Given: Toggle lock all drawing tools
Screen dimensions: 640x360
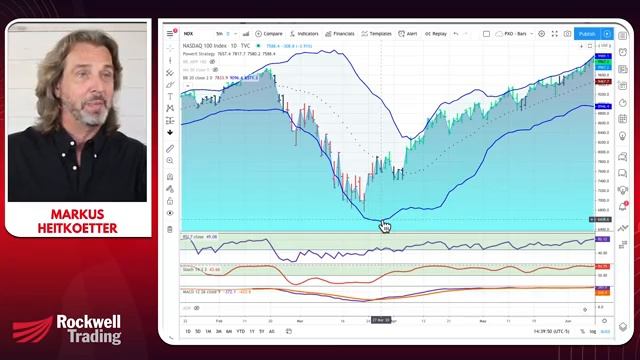Looking at the screenshot, I should pyautogui.click(x=170, y=201).
